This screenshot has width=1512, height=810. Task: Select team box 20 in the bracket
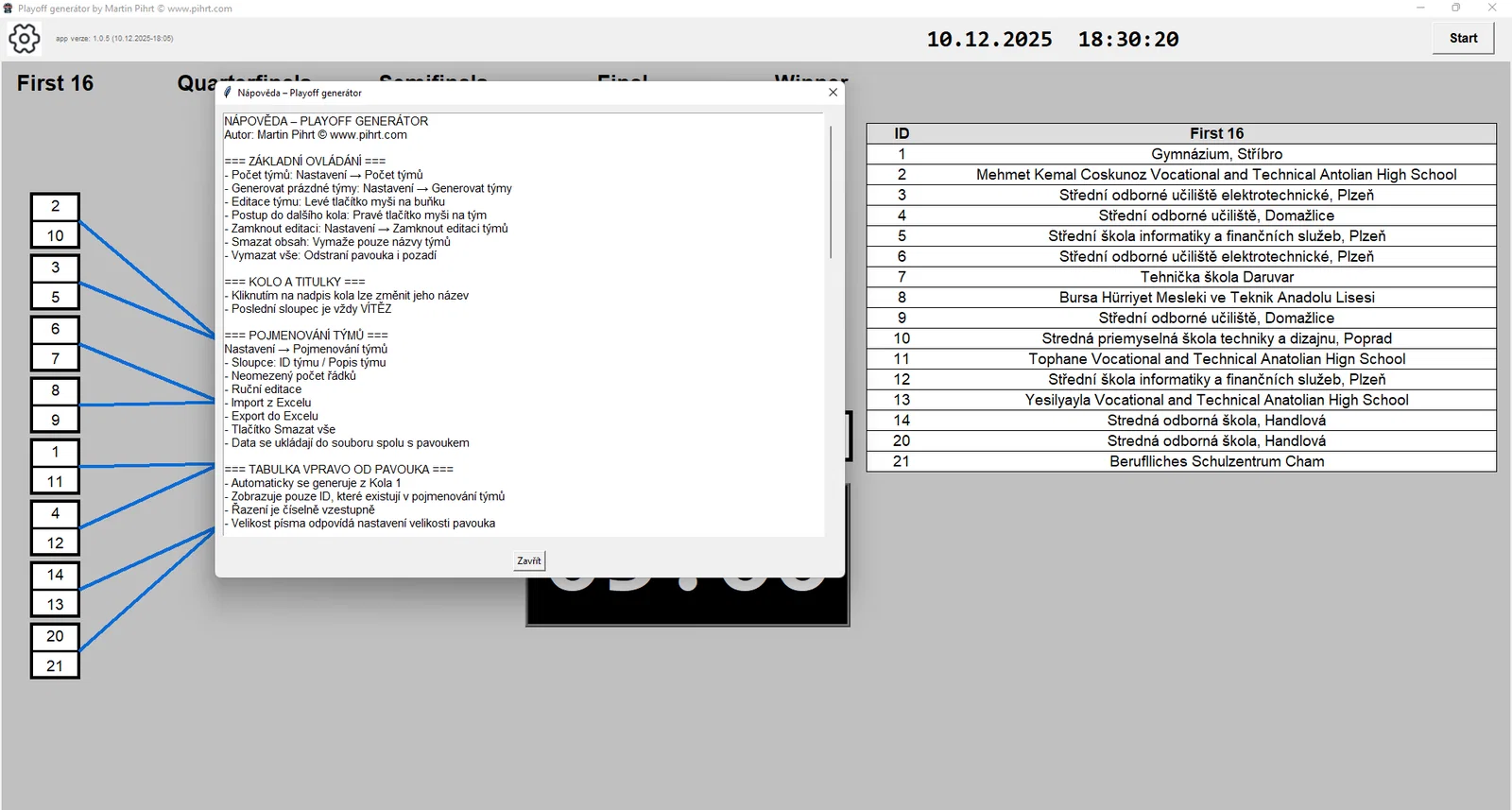point(55,637)
